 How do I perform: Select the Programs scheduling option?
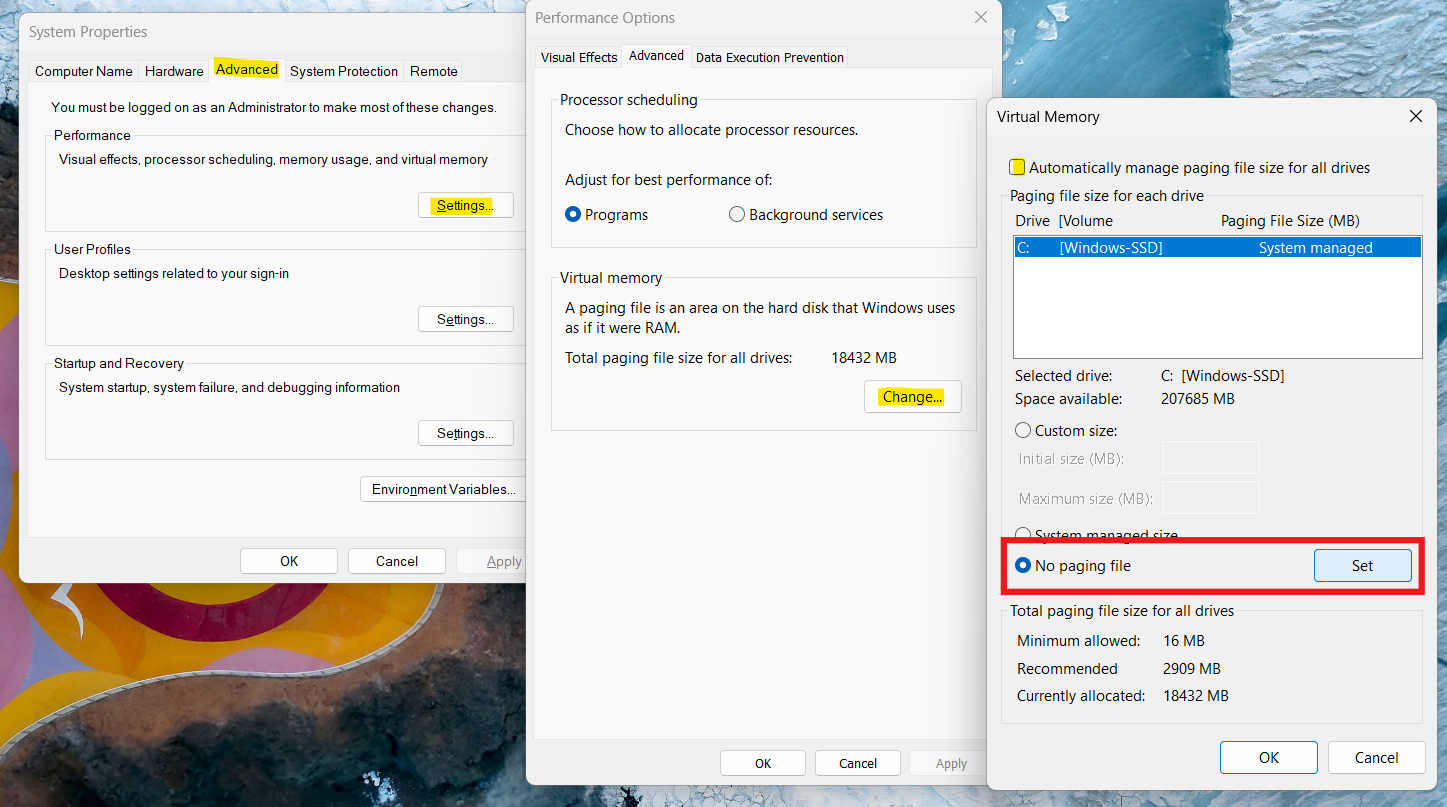(x=572, y=214)
